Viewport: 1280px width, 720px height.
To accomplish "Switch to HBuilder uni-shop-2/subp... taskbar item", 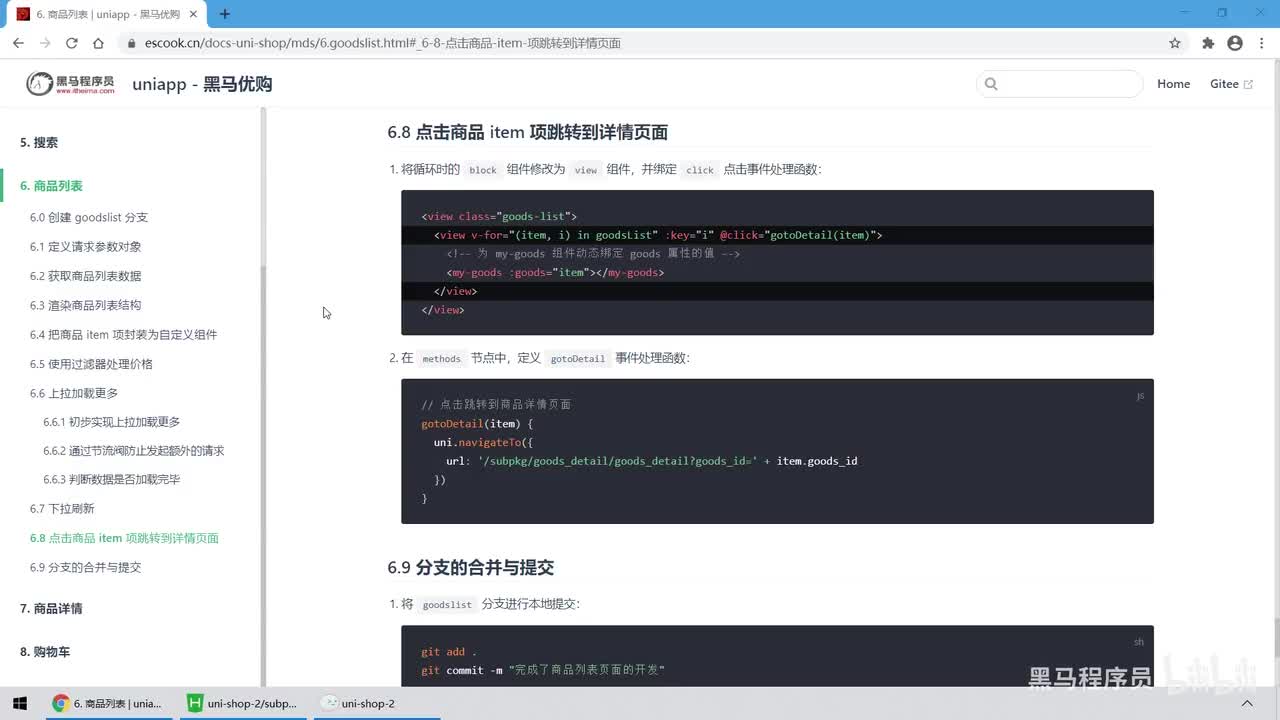I will pyautogui.click(x=243, y=703).
